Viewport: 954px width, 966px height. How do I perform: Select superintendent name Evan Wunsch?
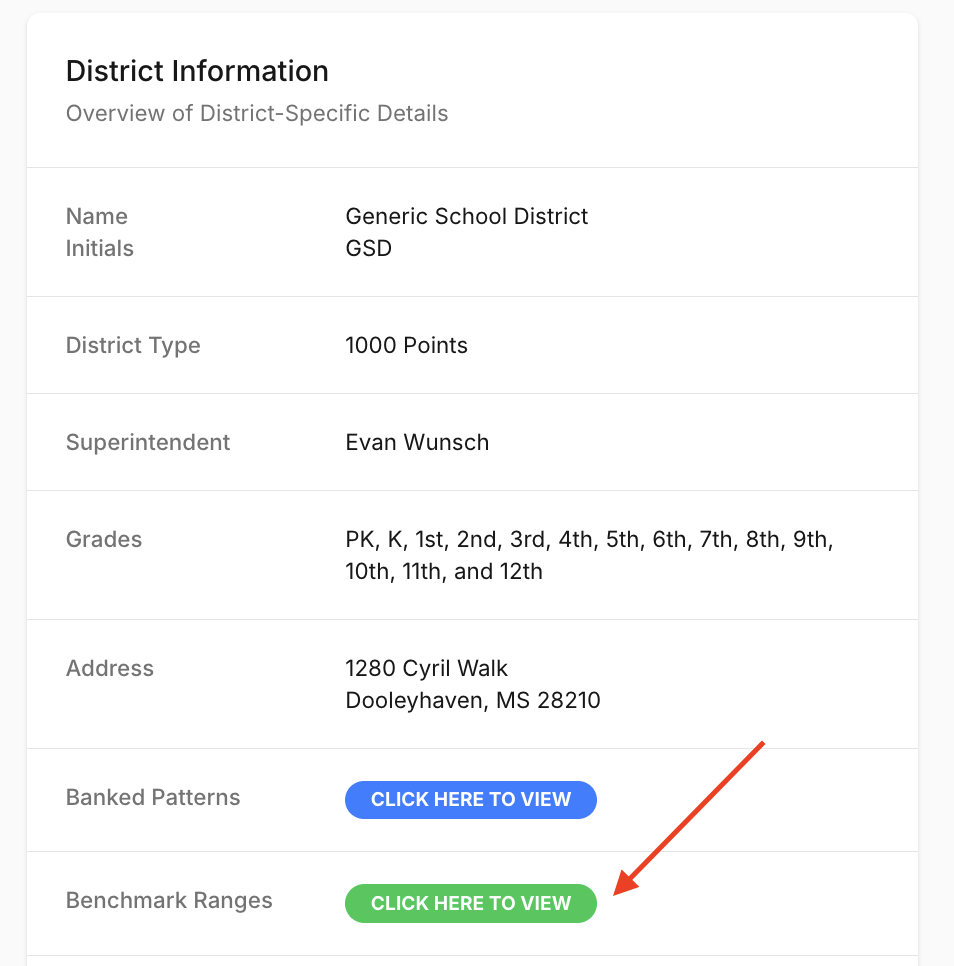coord(417,442)
